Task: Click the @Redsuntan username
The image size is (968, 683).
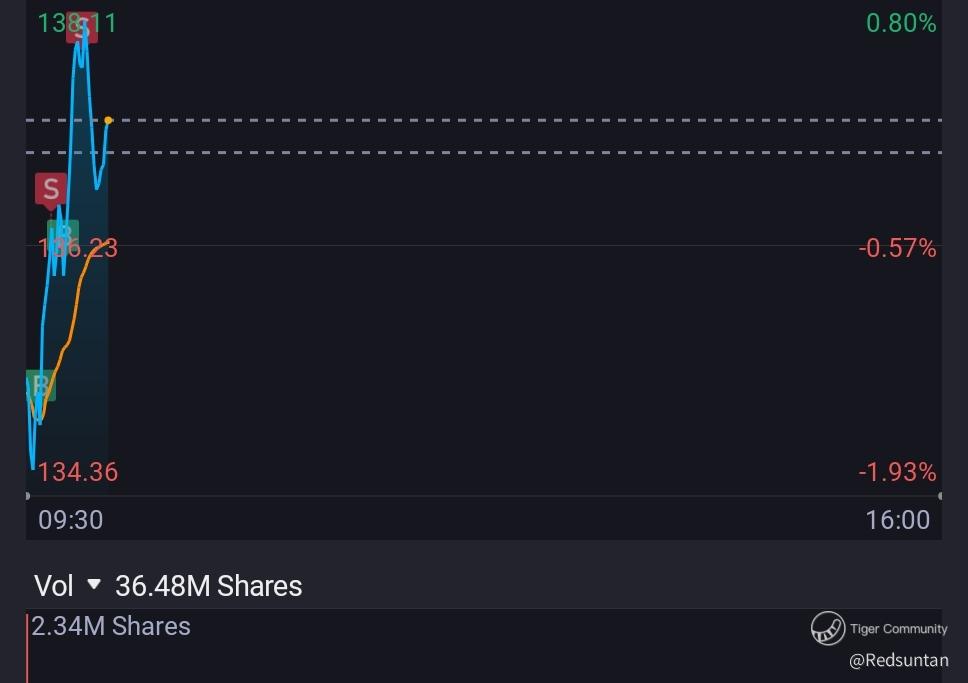Action: (898, 661)
